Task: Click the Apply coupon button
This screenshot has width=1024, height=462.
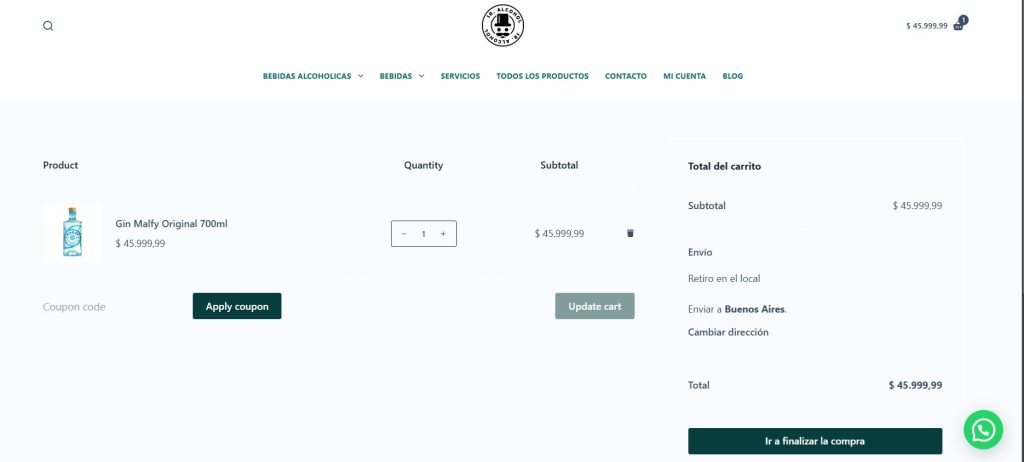Action: [237, 306]
